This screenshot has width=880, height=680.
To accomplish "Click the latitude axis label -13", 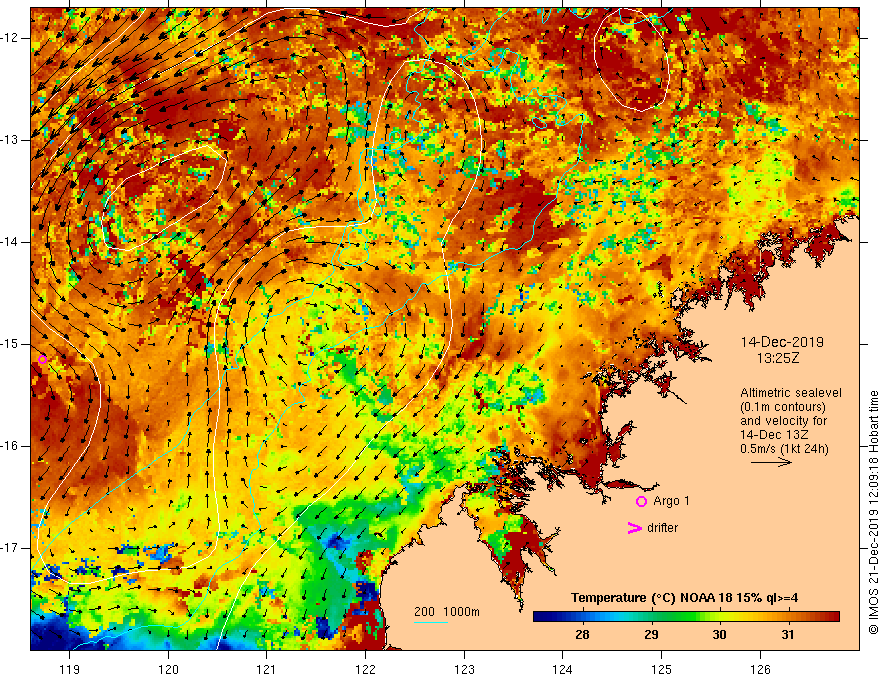I will point(10,140).
